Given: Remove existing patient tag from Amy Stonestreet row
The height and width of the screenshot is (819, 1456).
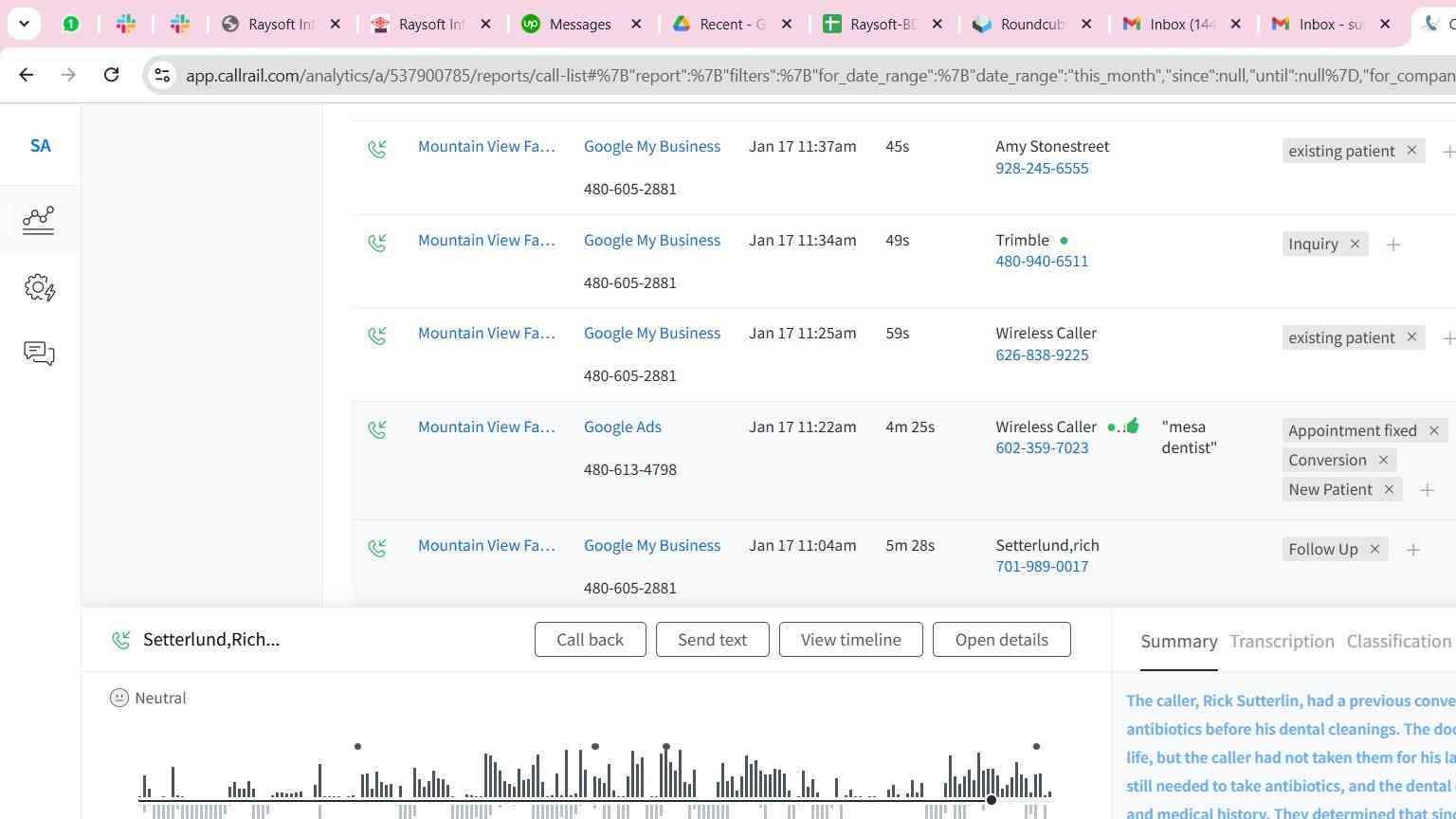Looking at the screenshot, I should tap(1411, 151).
